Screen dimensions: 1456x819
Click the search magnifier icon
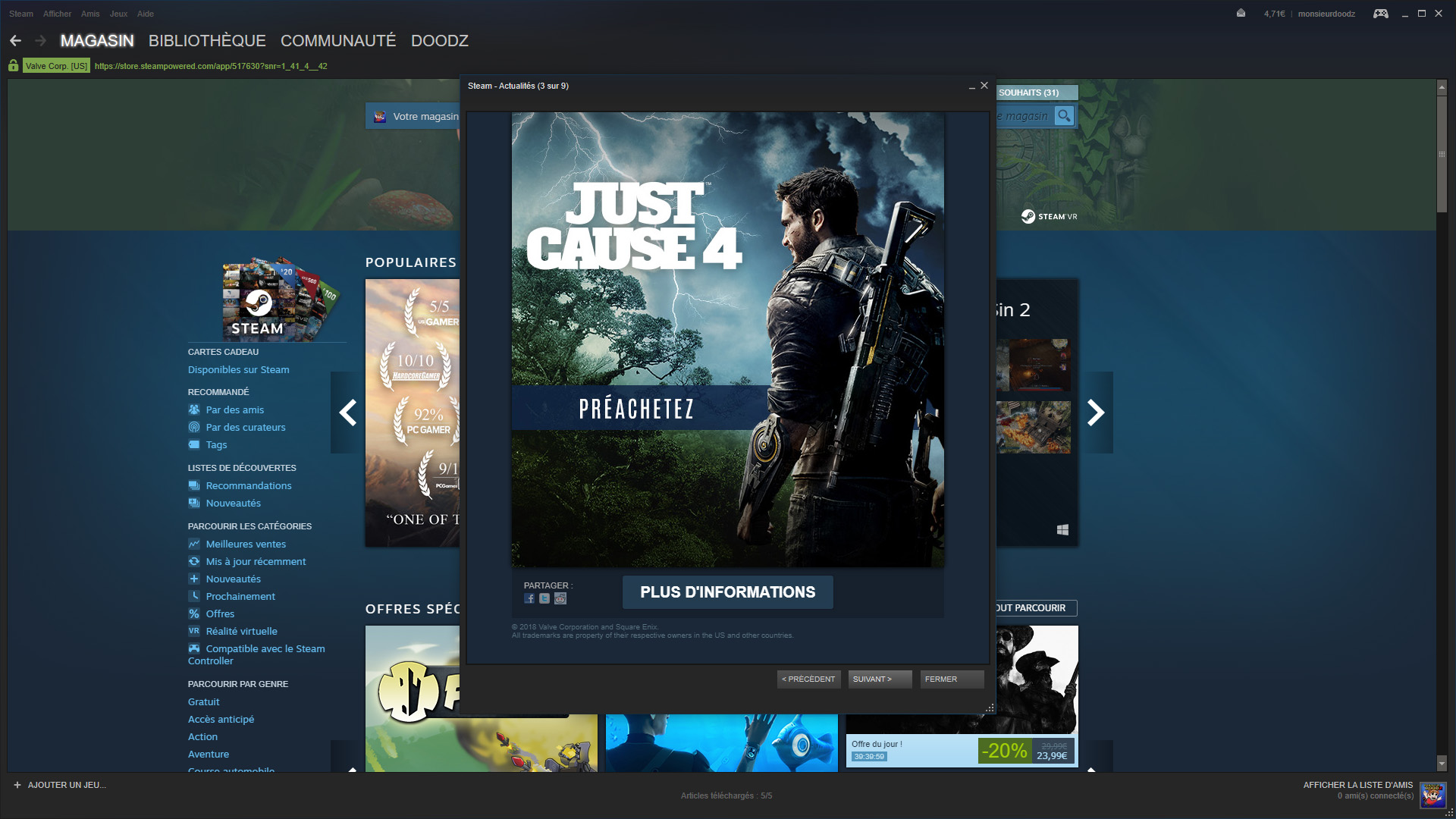point(1065,116)
